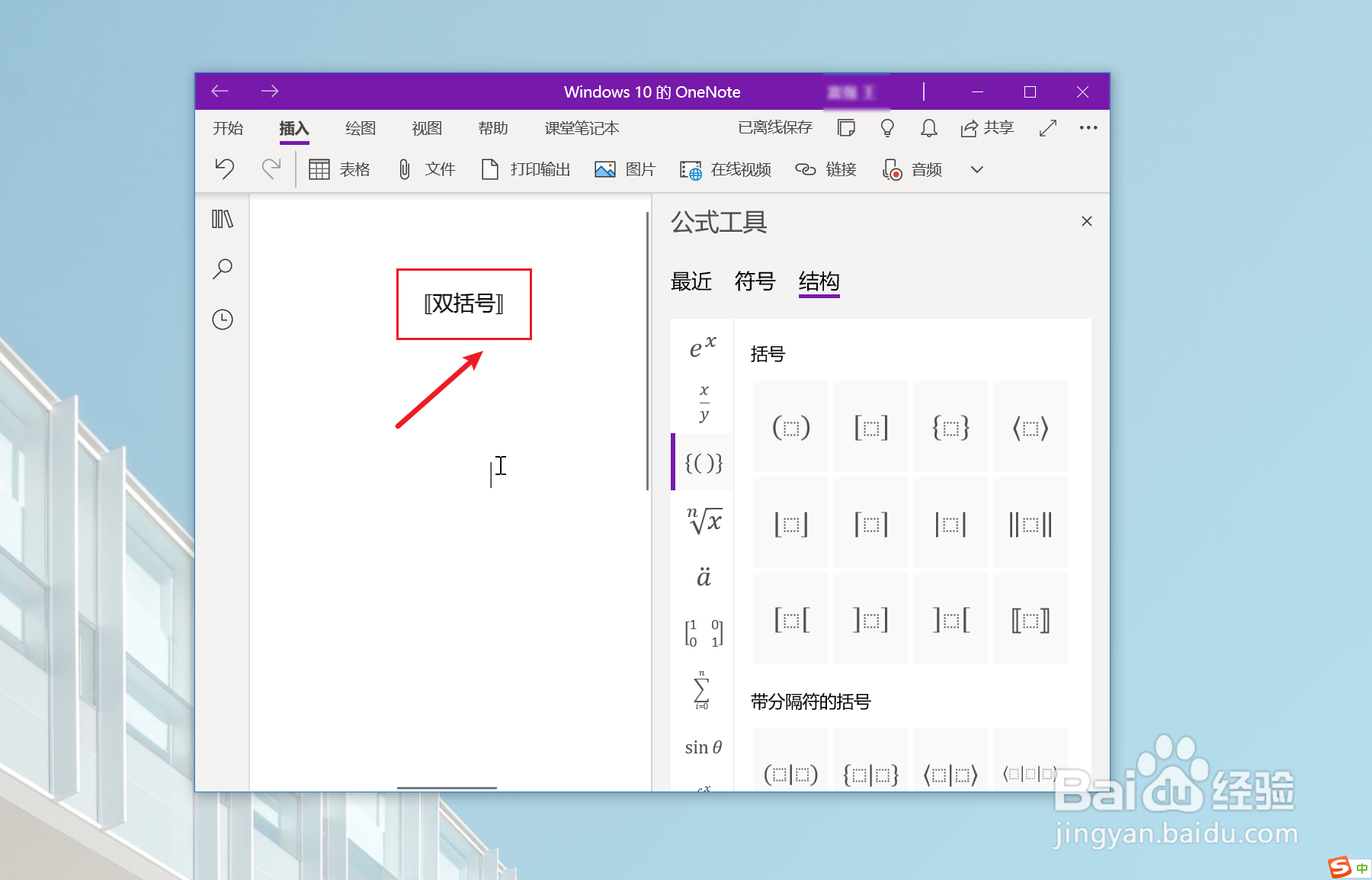
Task: Insert floor brackets structure
Action: (x=791, y=524)
